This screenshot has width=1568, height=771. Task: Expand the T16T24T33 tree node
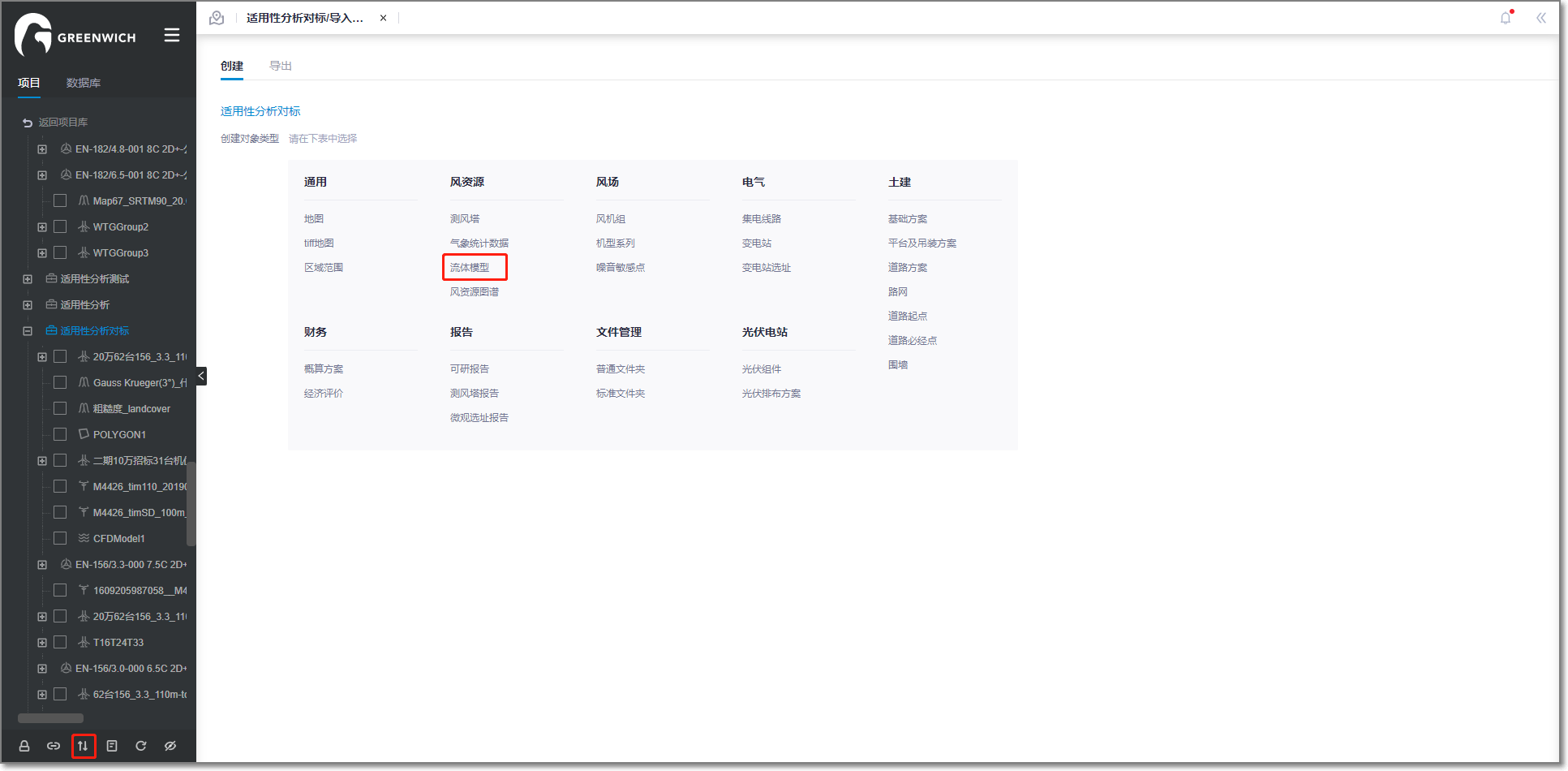click(x=42, y=643)
